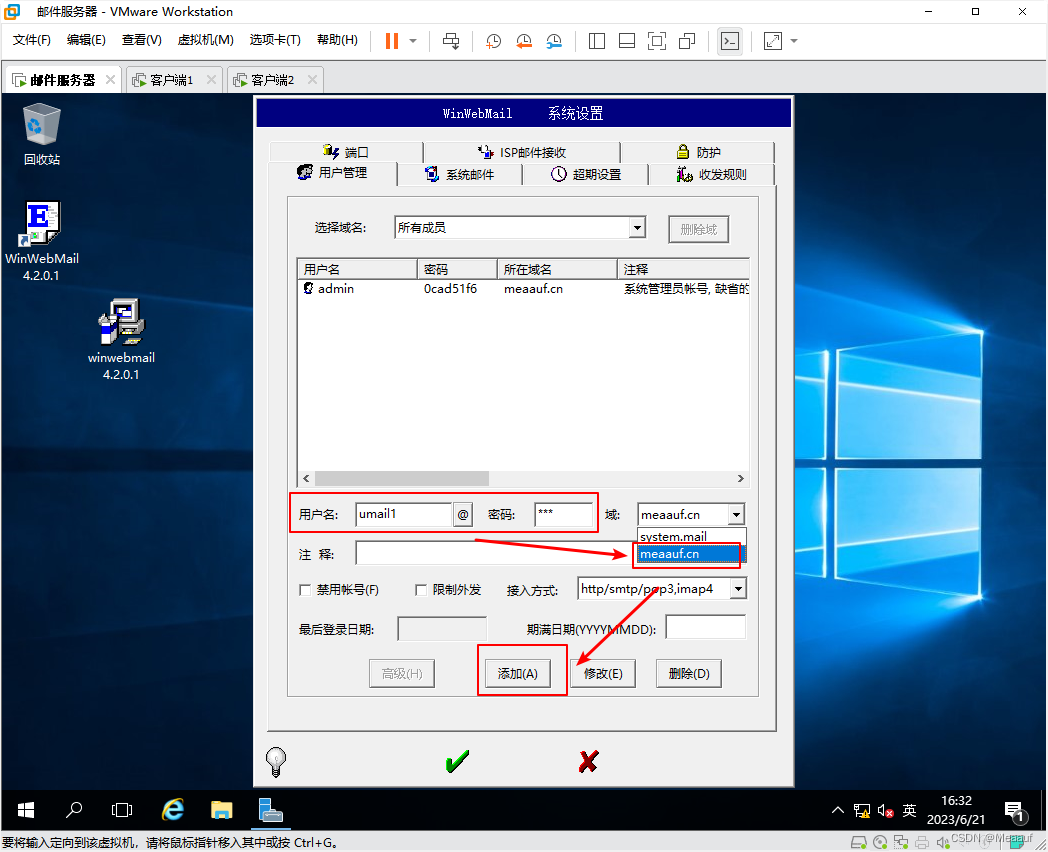Screen dimensions: 1048x852
Task: Select the 回收站 desktop icon
Action: tap(41, 134)
